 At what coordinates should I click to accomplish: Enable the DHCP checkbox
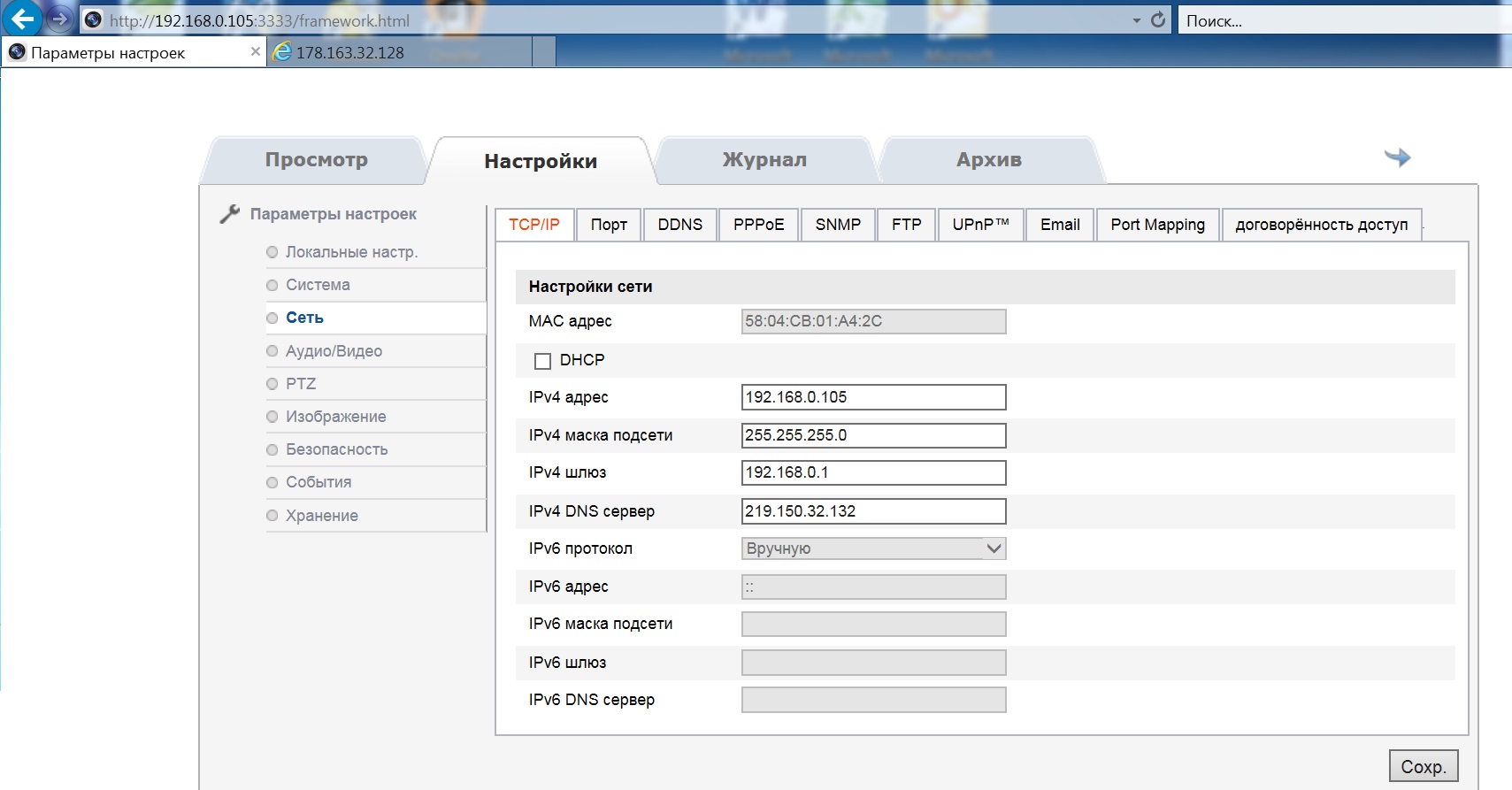[542, 361]
